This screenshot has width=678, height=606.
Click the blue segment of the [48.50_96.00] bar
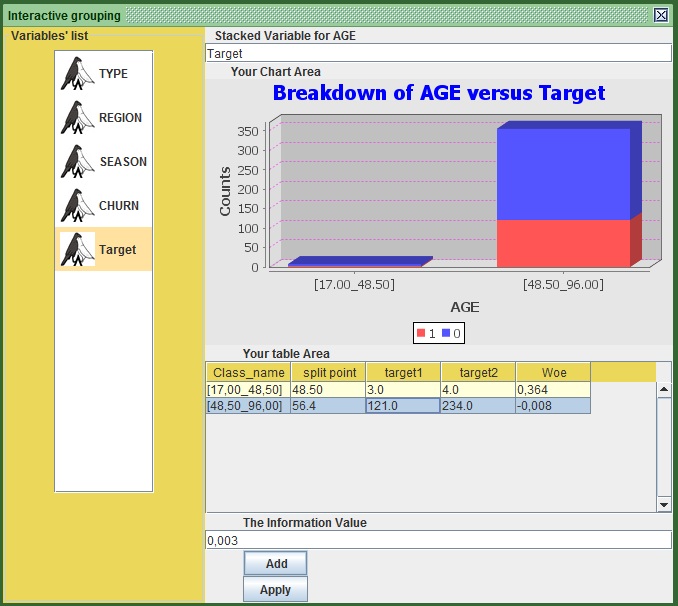[x=563, y=174]
